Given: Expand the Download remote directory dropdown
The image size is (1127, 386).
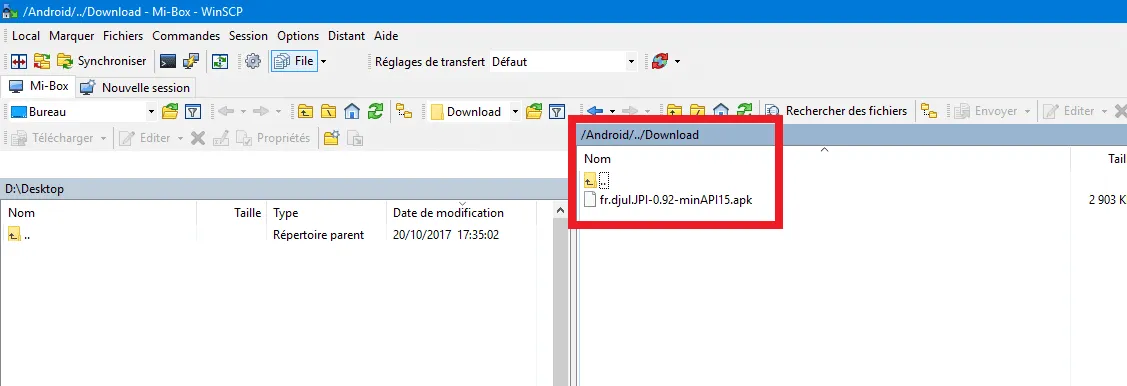Looking at the screenshot, I should pos(515,111).
